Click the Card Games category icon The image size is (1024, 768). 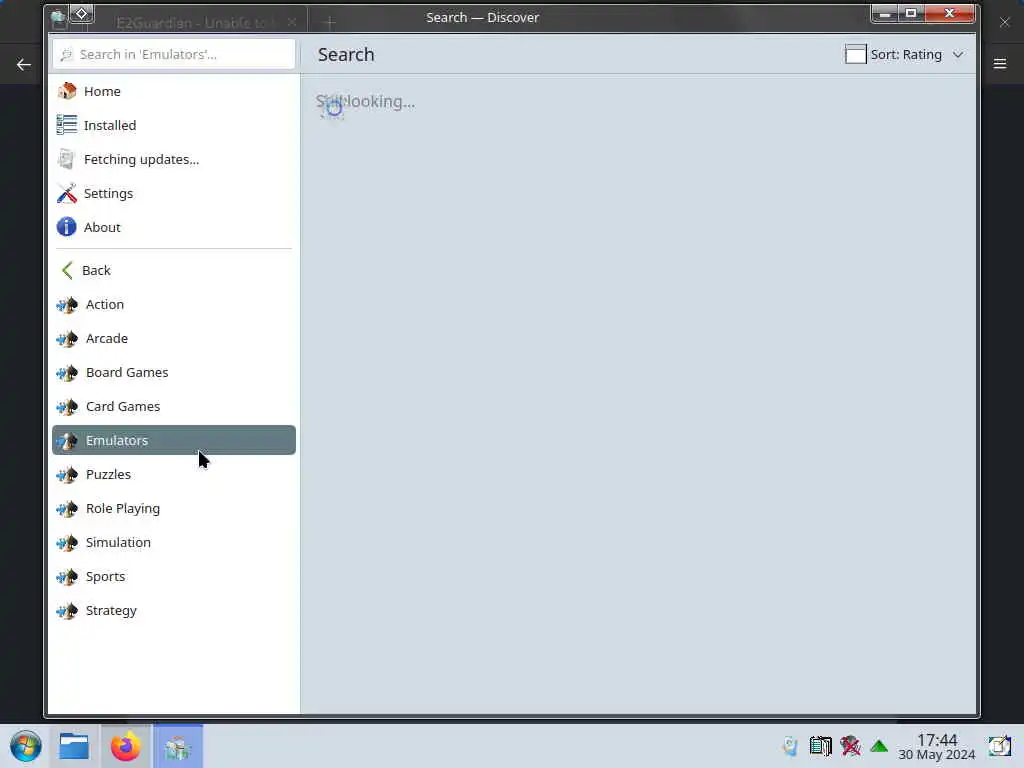click(x=67, y=407)
